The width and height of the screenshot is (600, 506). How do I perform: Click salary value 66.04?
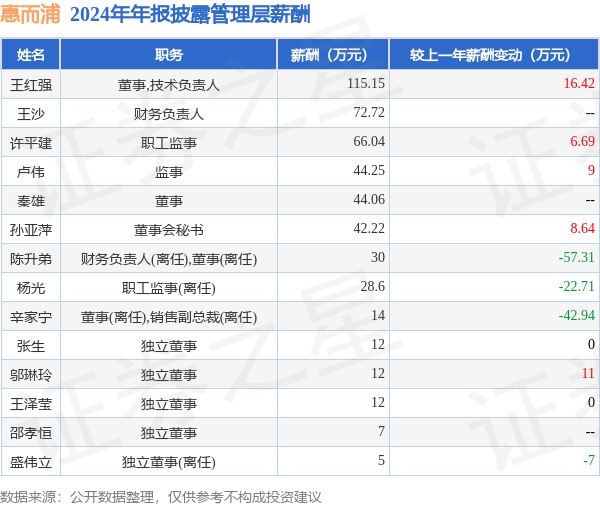[369, 141]
